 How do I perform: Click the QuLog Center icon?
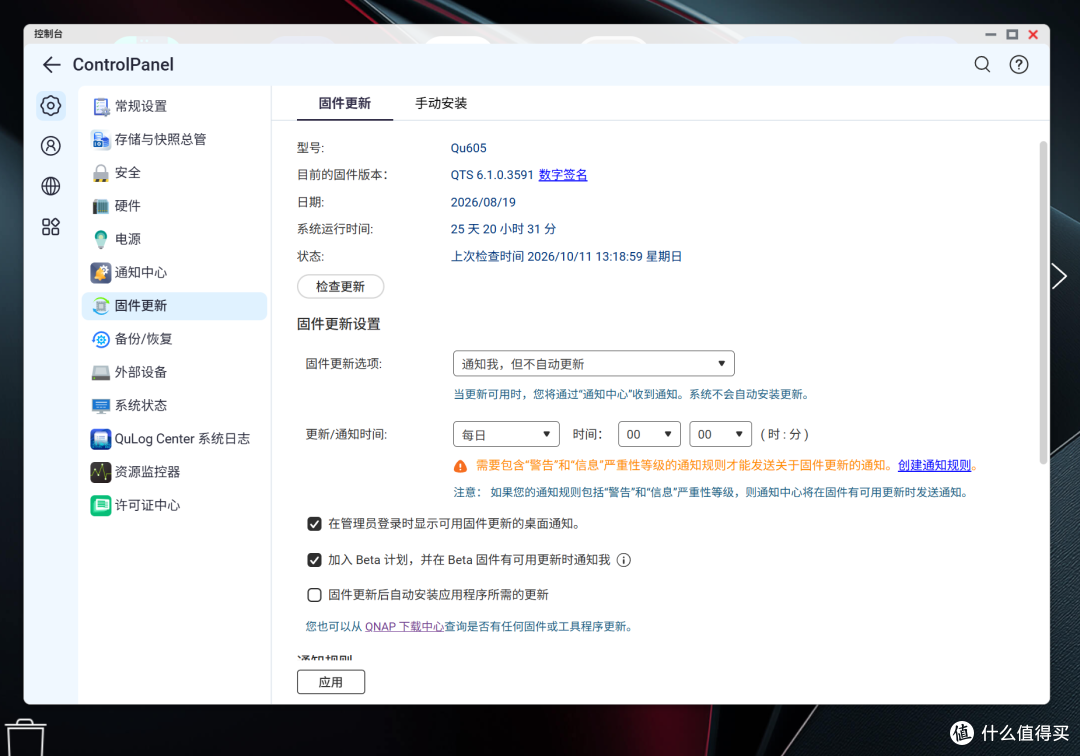(x=101, y=439)
